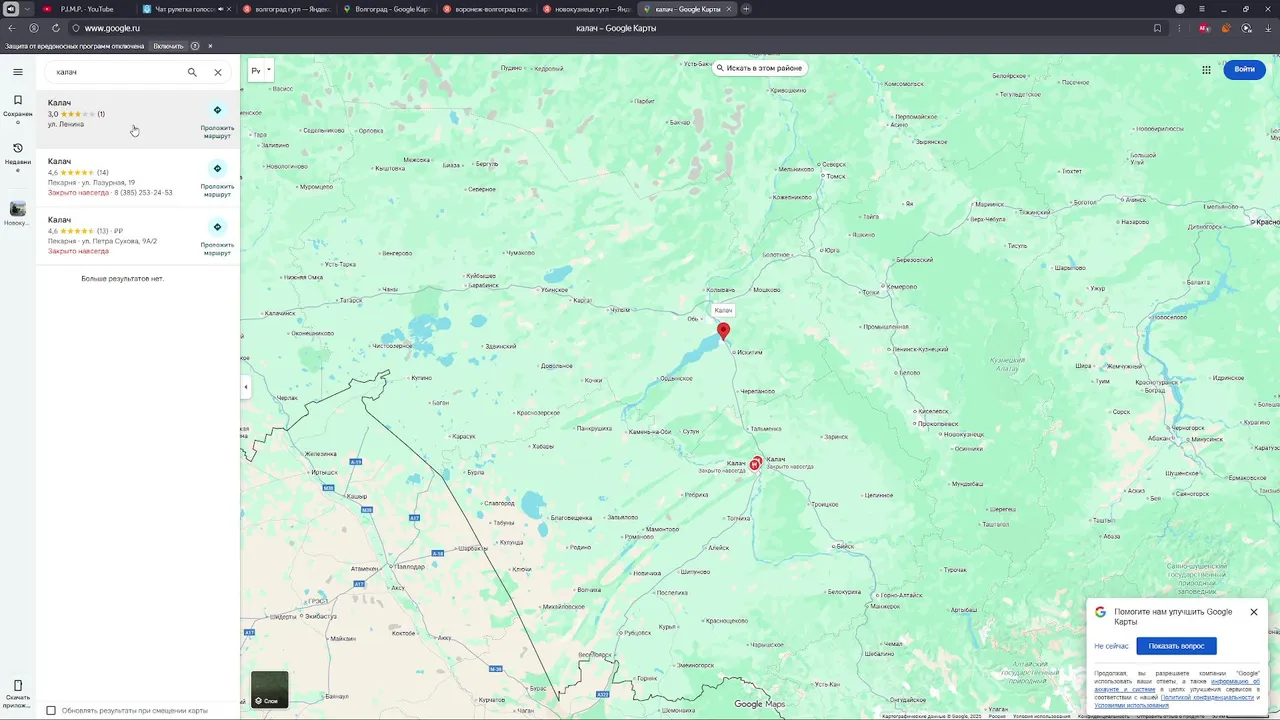Click Закрыто навсегда under Лазурная result

pyautogui.click(x=78, y=192)
